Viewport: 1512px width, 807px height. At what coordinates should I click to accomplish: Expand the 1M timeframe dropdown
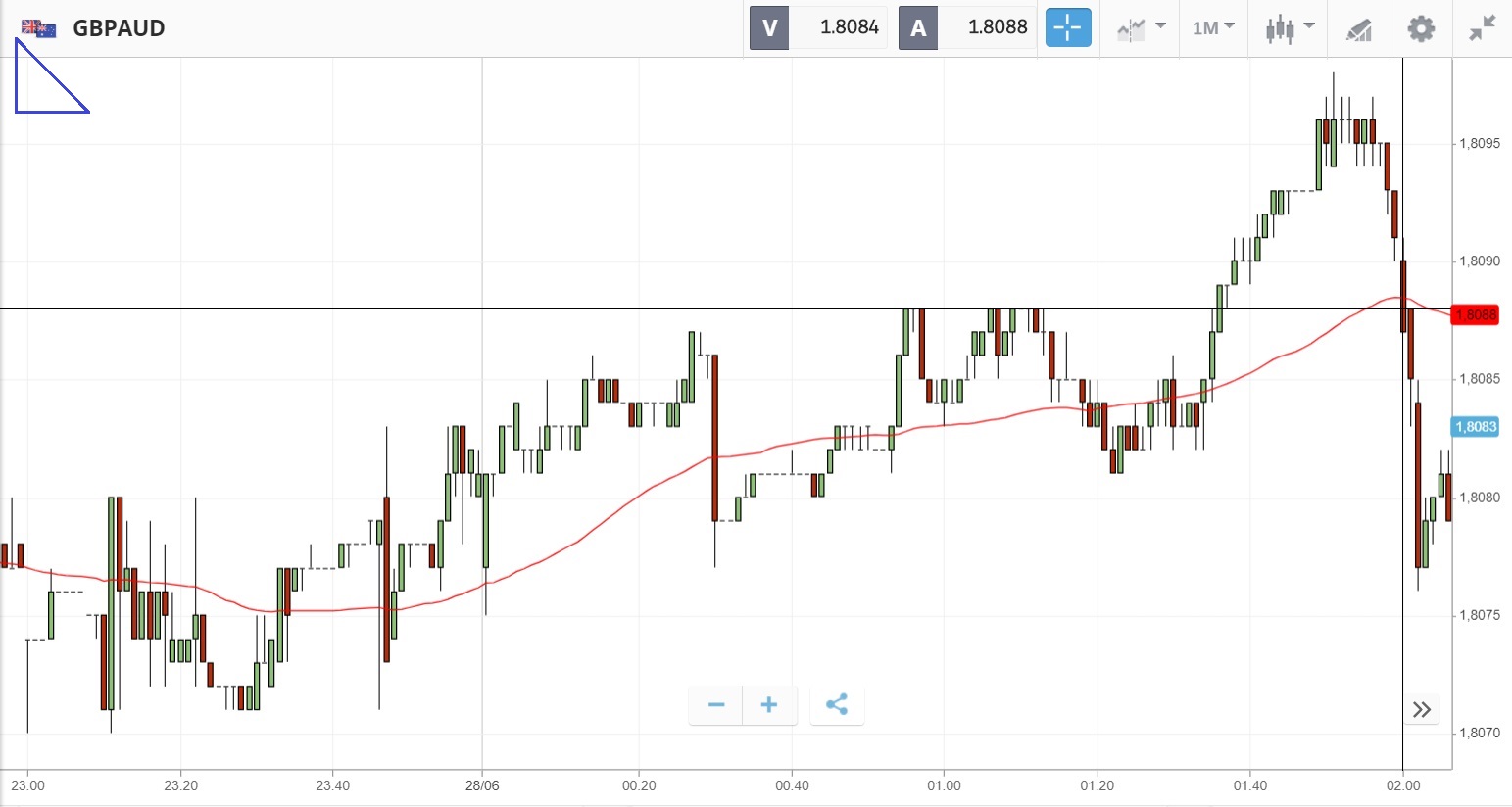coord(1213,27)
